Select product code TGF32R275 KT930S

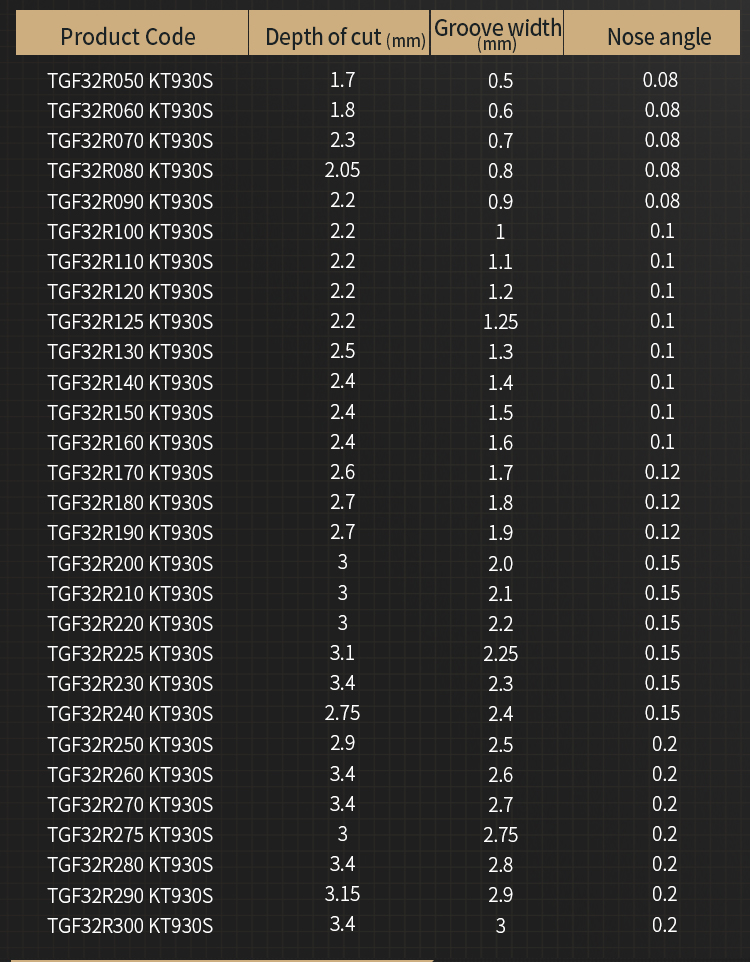[x=130, y=835]
